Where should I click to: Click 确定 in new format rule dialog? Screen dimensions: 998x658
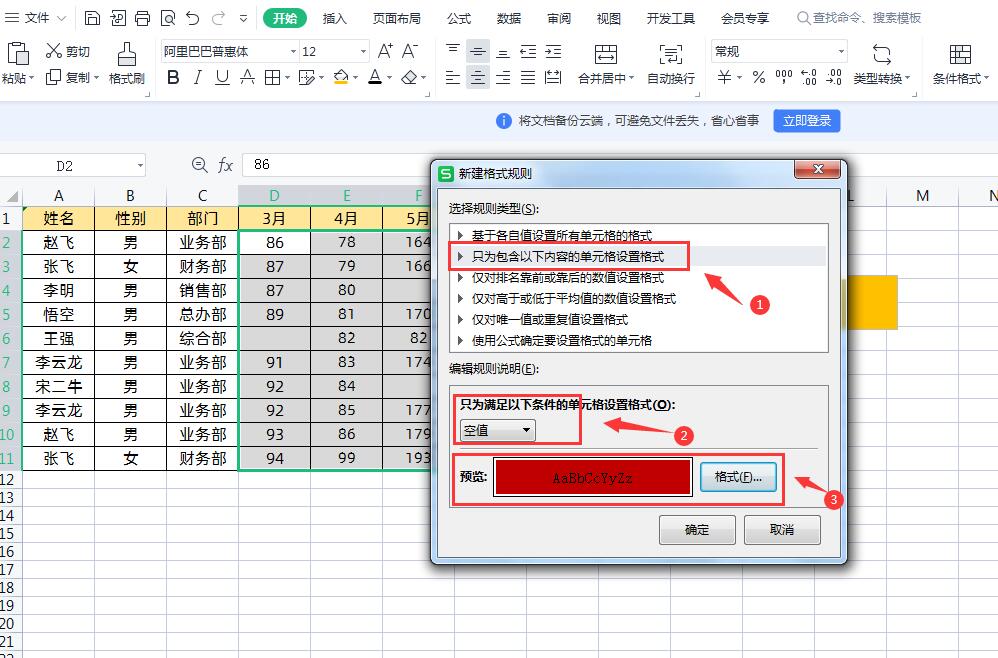click(697, 530)
